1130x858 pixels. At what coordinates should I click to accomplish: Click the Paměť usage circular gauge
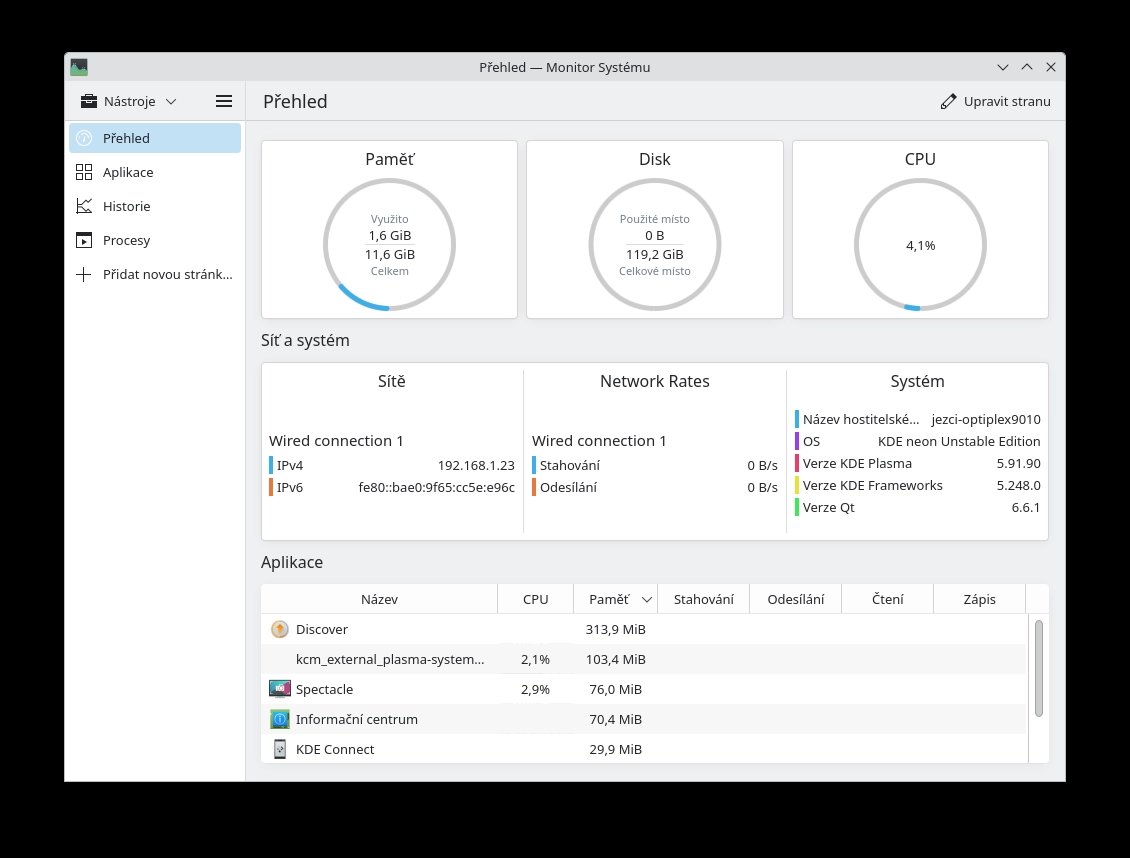tap(389, 245)
